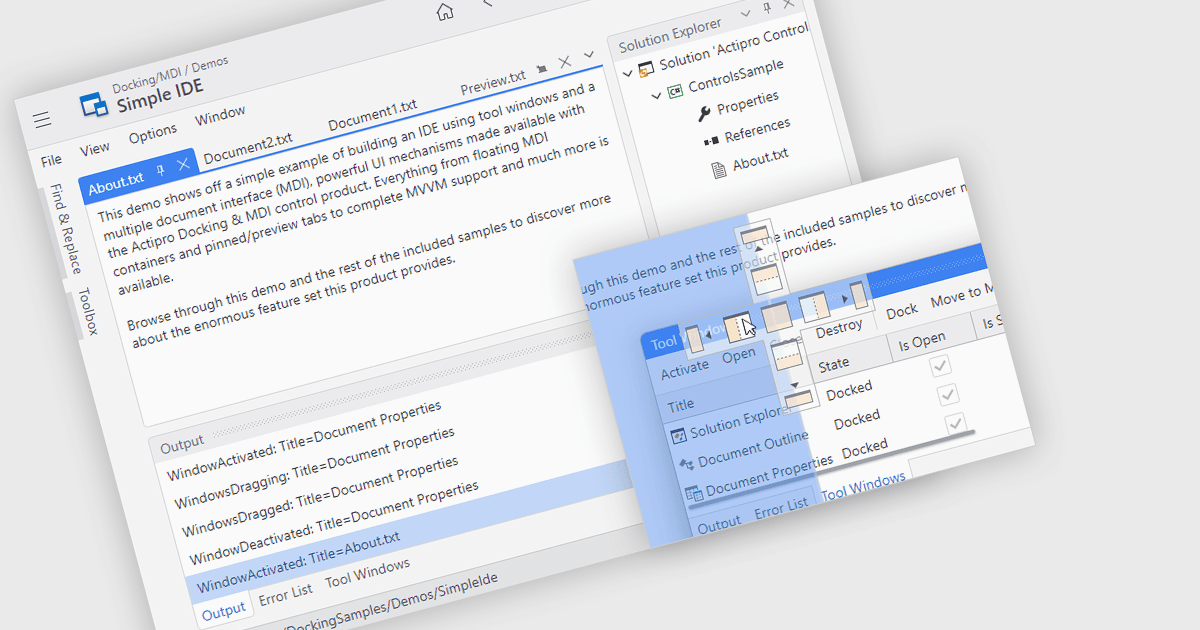
Task: Select the Error List tab at bottom
Action: click(x=285, y=594)
